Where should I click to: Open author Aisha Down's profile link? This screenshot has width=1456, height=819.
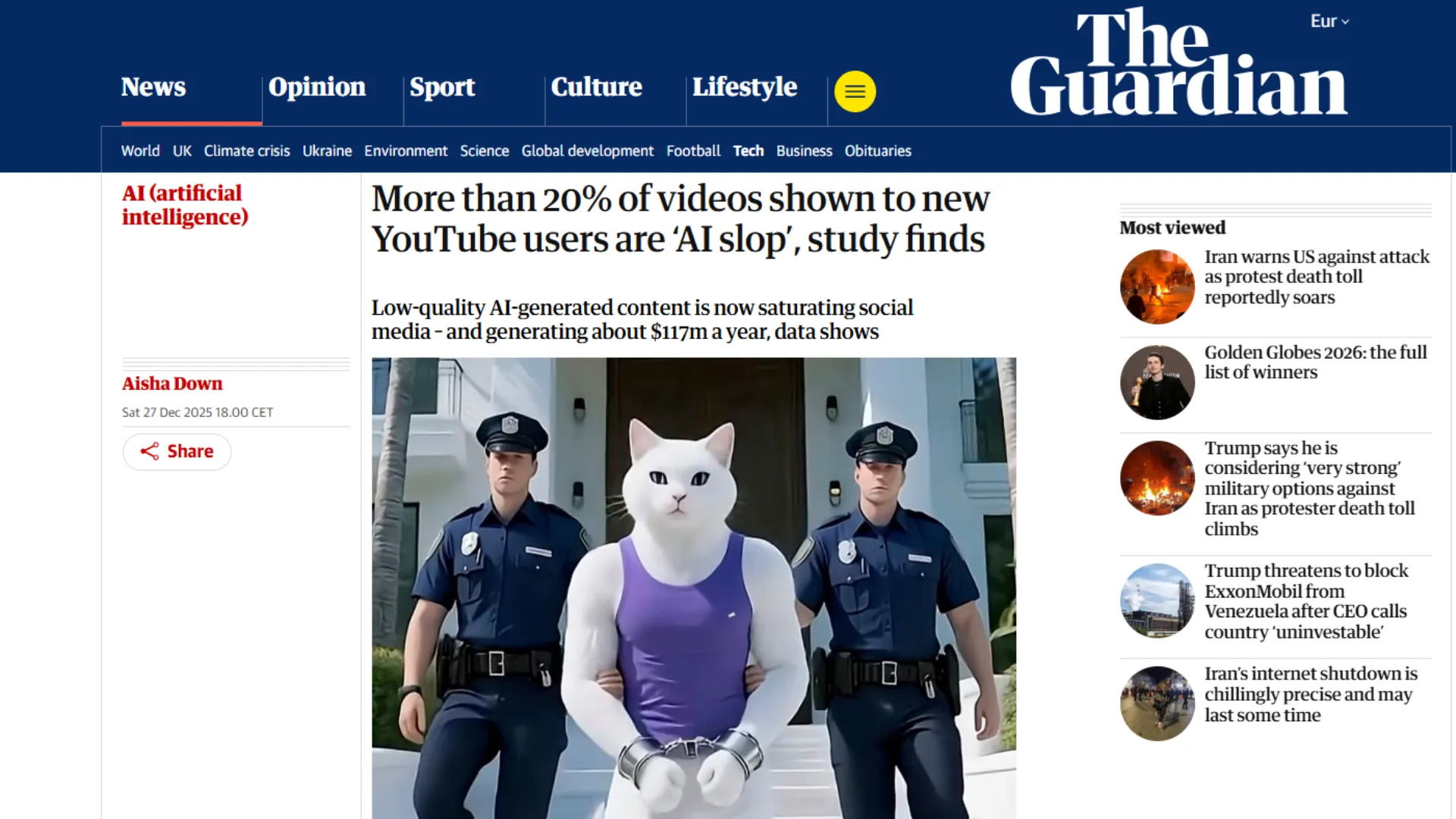[172, 384]
